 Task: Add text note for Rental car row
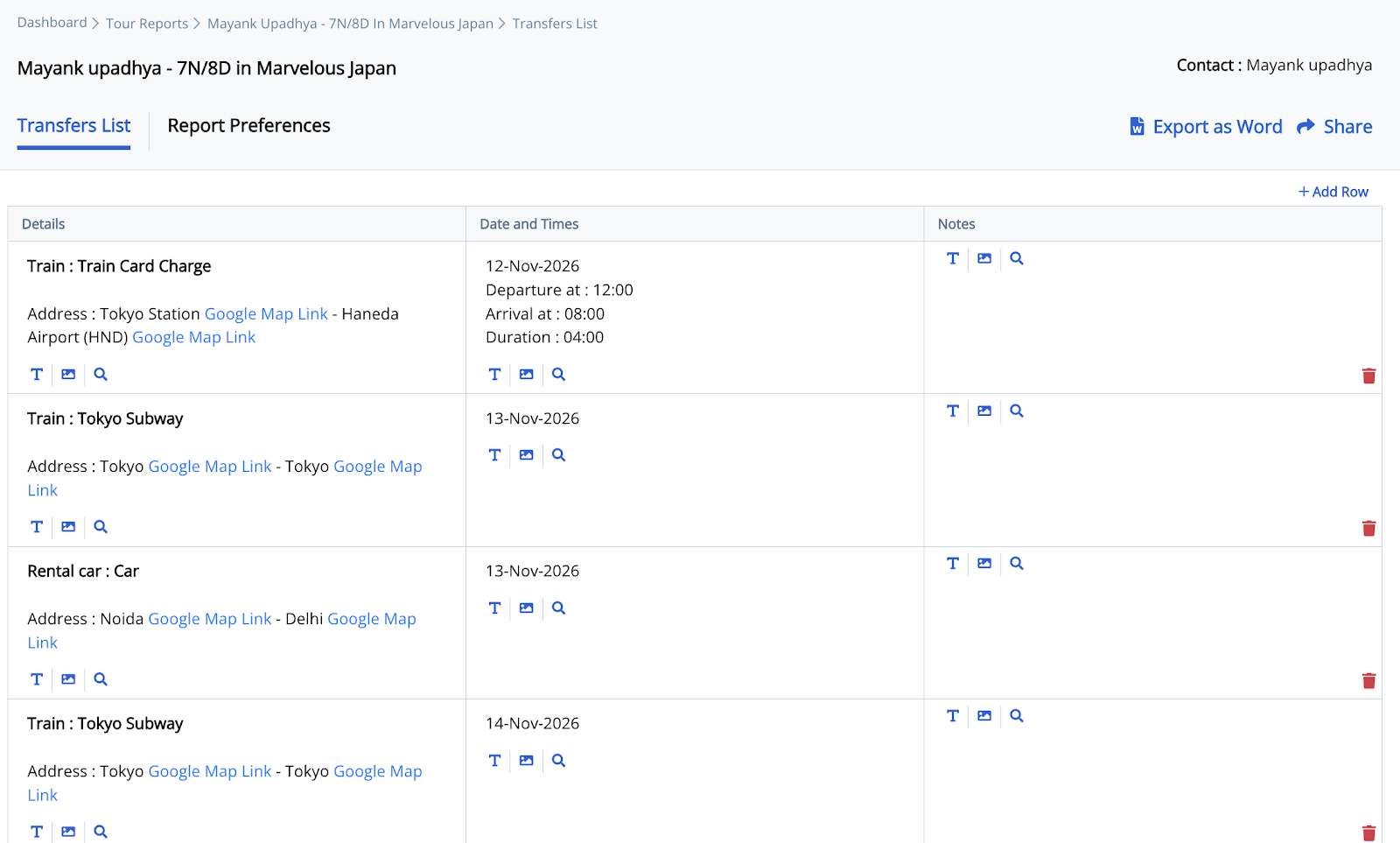(x=953, y=564)
